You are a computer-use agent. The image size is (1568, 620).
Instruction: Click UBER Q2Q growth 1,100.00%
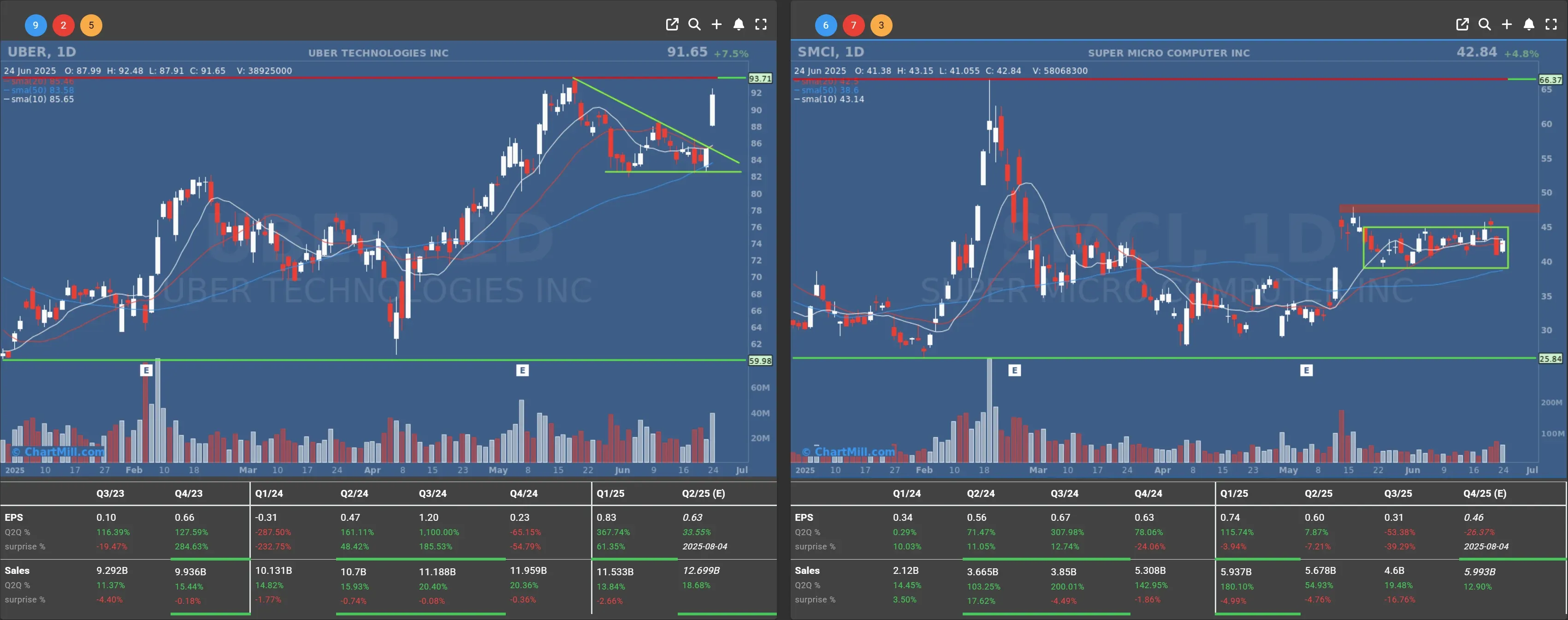coord(439,532)
